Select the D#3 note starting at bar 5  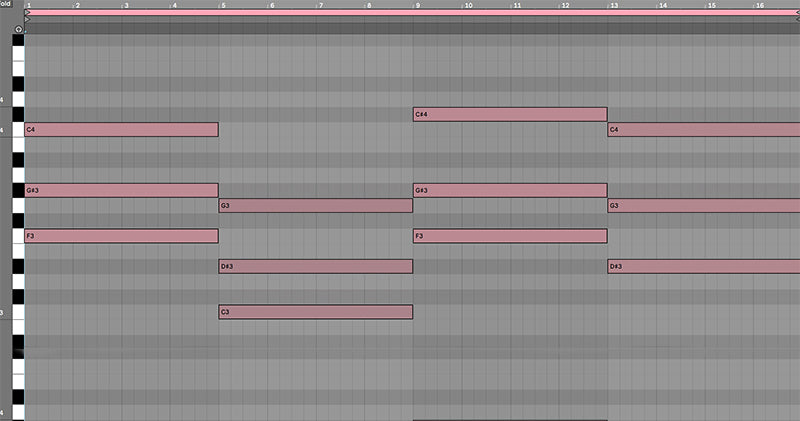click(x=316, y=266)
